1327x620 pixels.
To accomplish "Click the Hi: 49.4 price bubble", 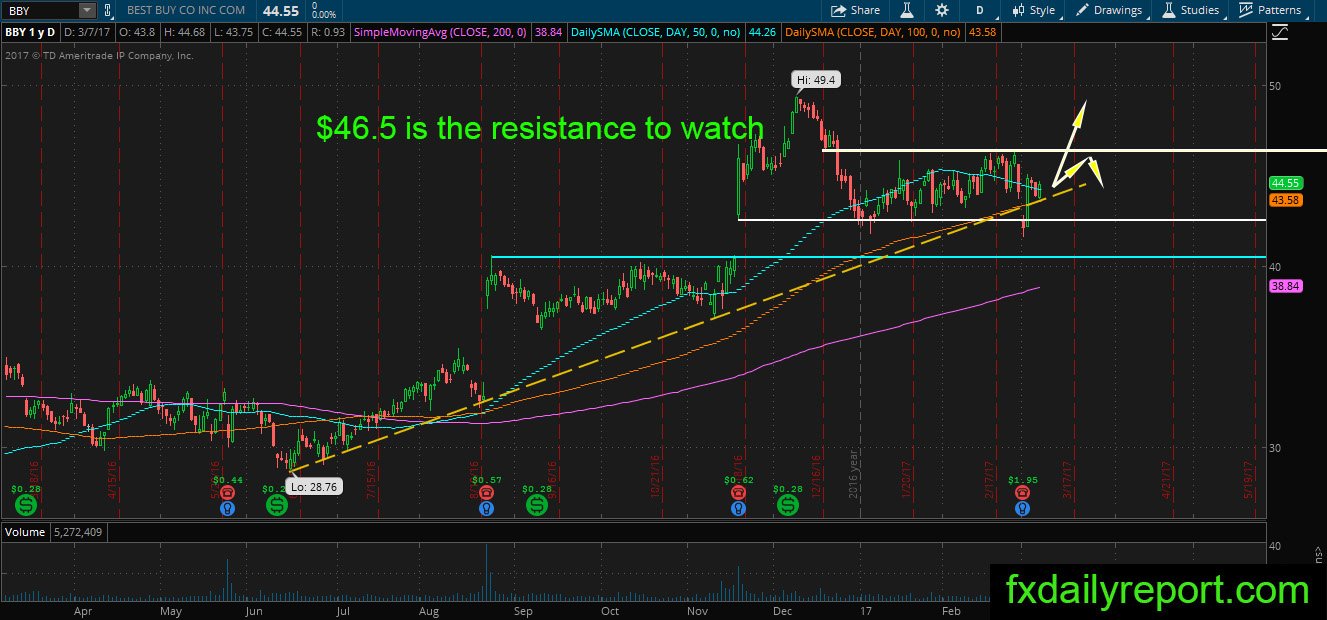I will (815, 78).
